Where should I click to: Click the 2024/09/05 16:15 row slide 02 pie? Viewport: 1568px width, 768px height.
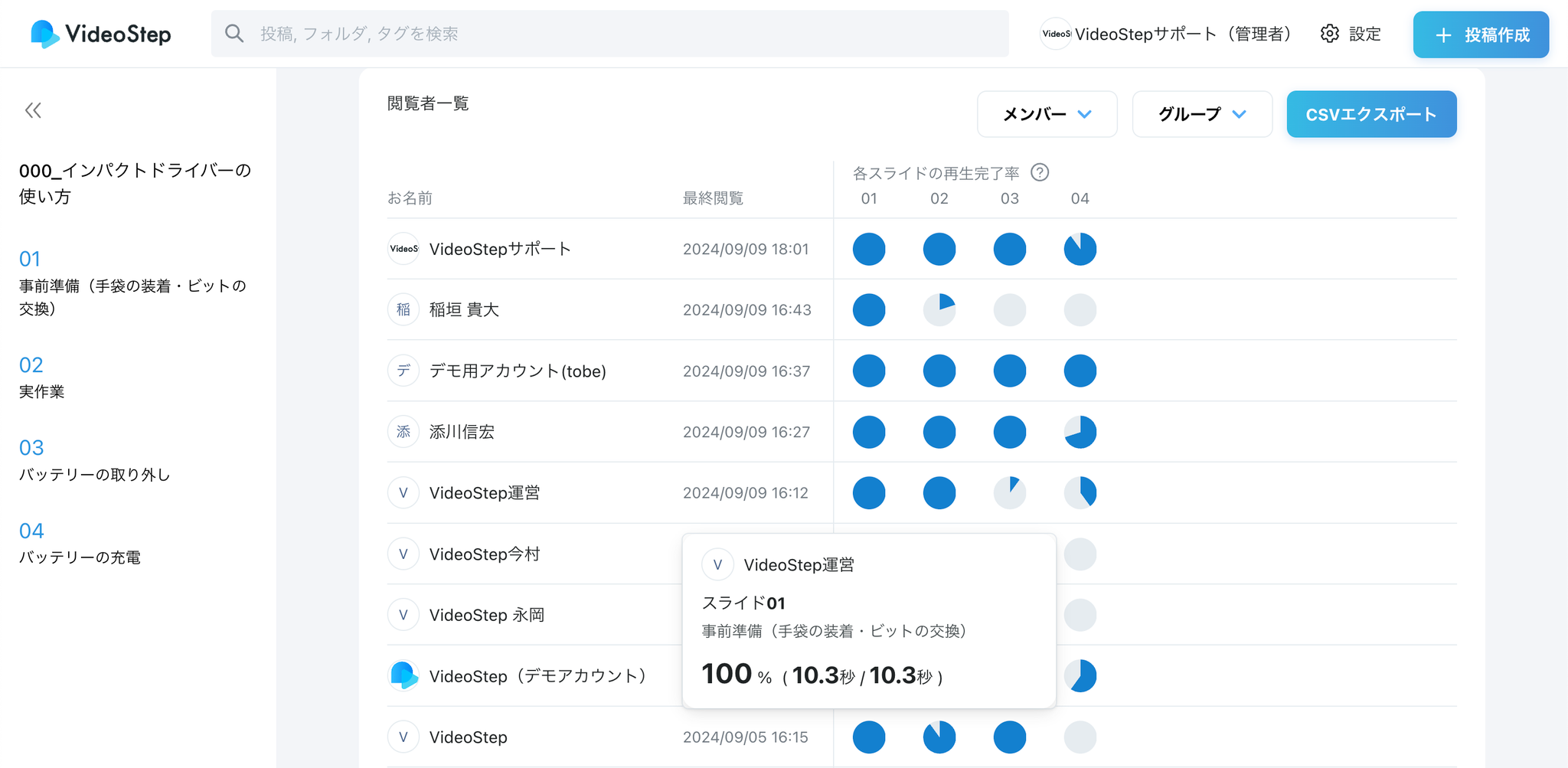[x=939, y=737]
